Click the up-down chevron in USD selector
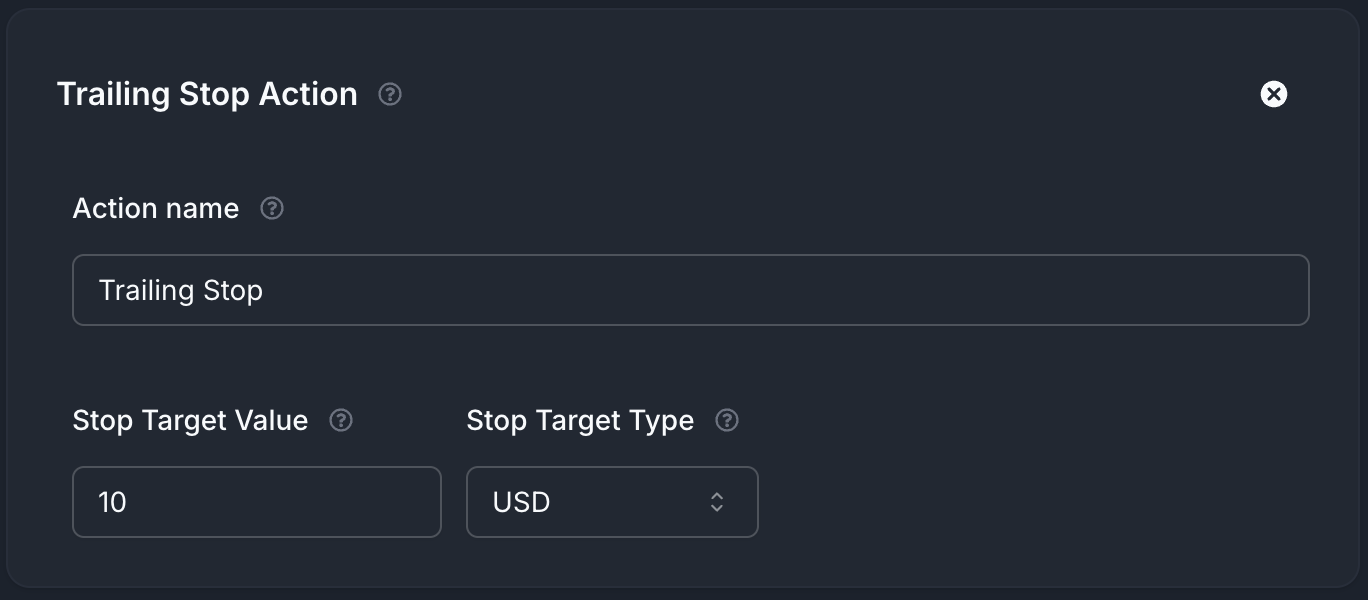 (716, 502)
